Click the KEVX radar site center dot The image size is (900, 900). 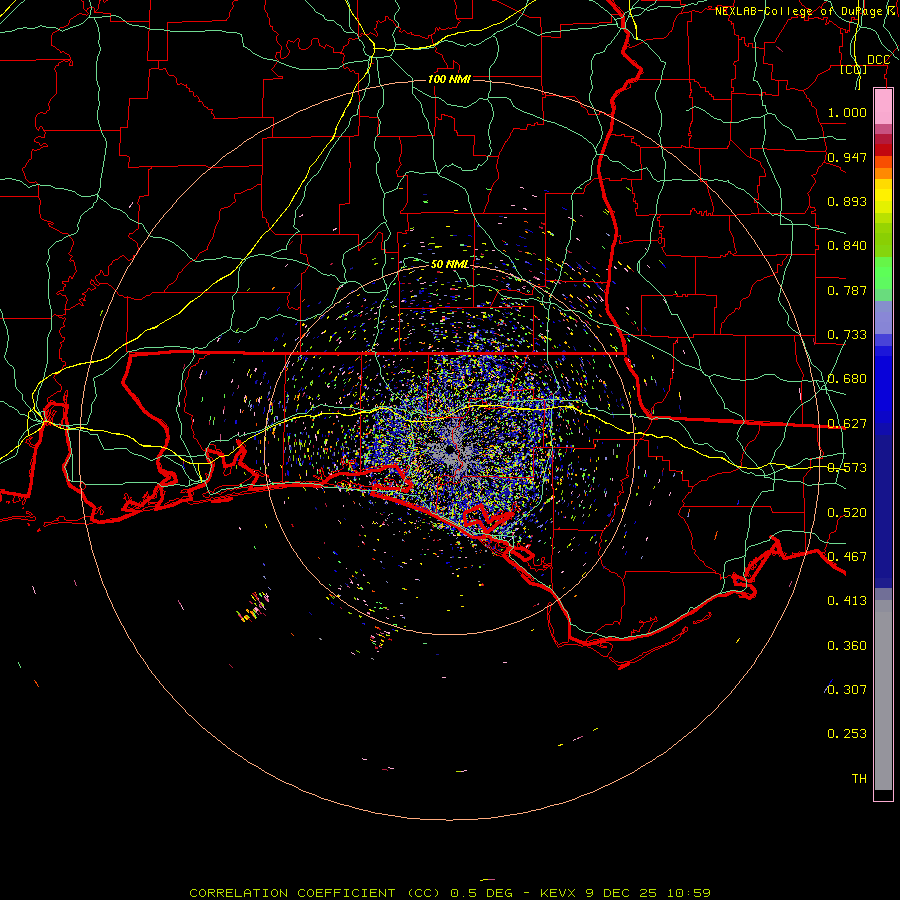point(449,449)
